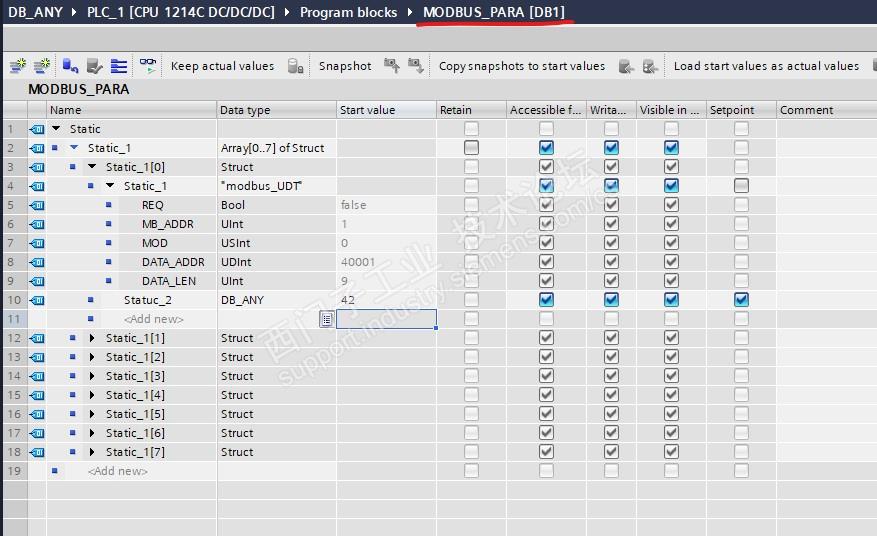Open PLC_1 [CPU 1214C DC/DC/DC] breadcrumb

click(x=181, y=12)
